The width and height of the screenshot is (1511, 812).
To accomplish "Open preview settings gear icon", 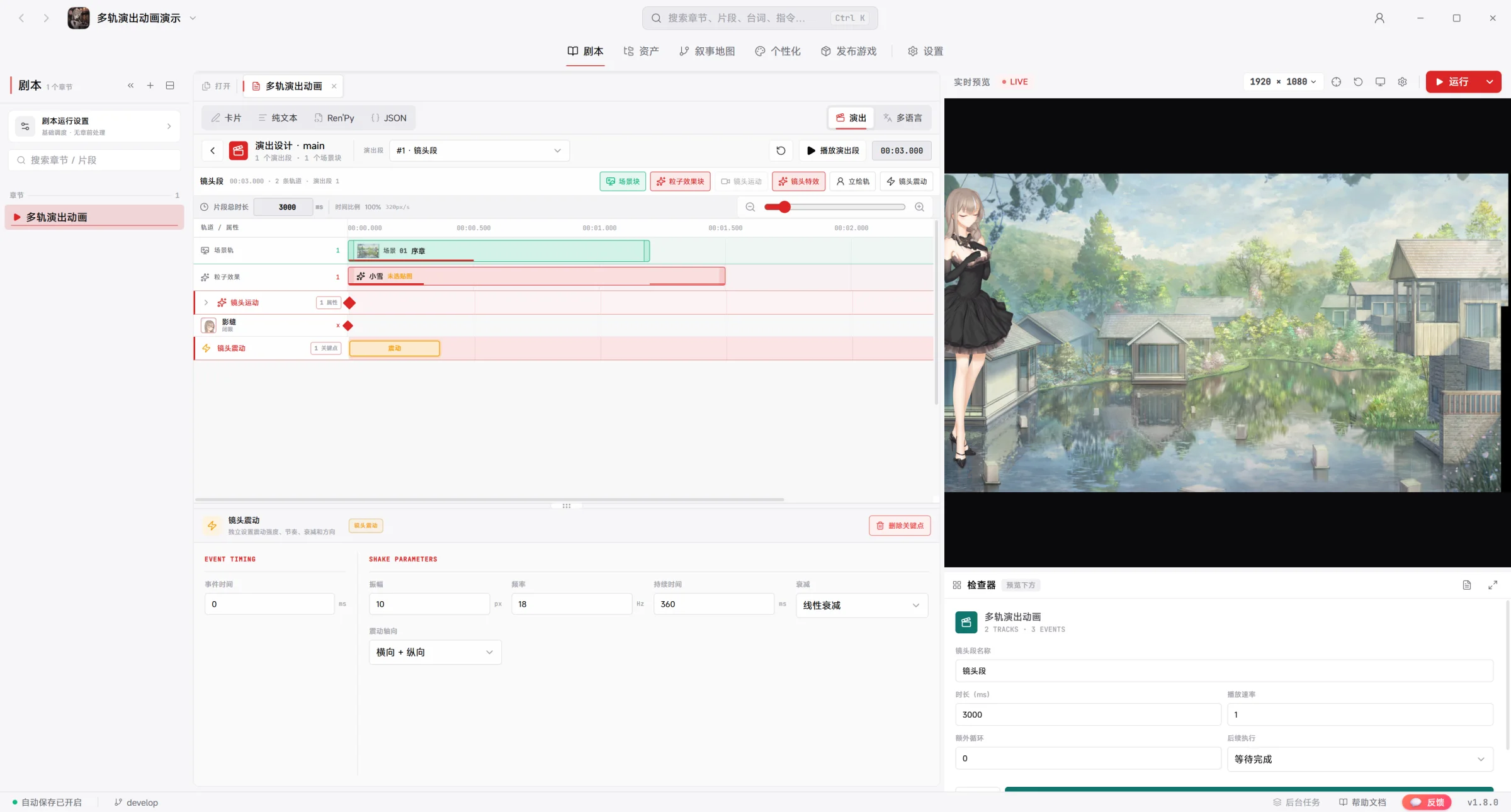I will pos(1402,82).
